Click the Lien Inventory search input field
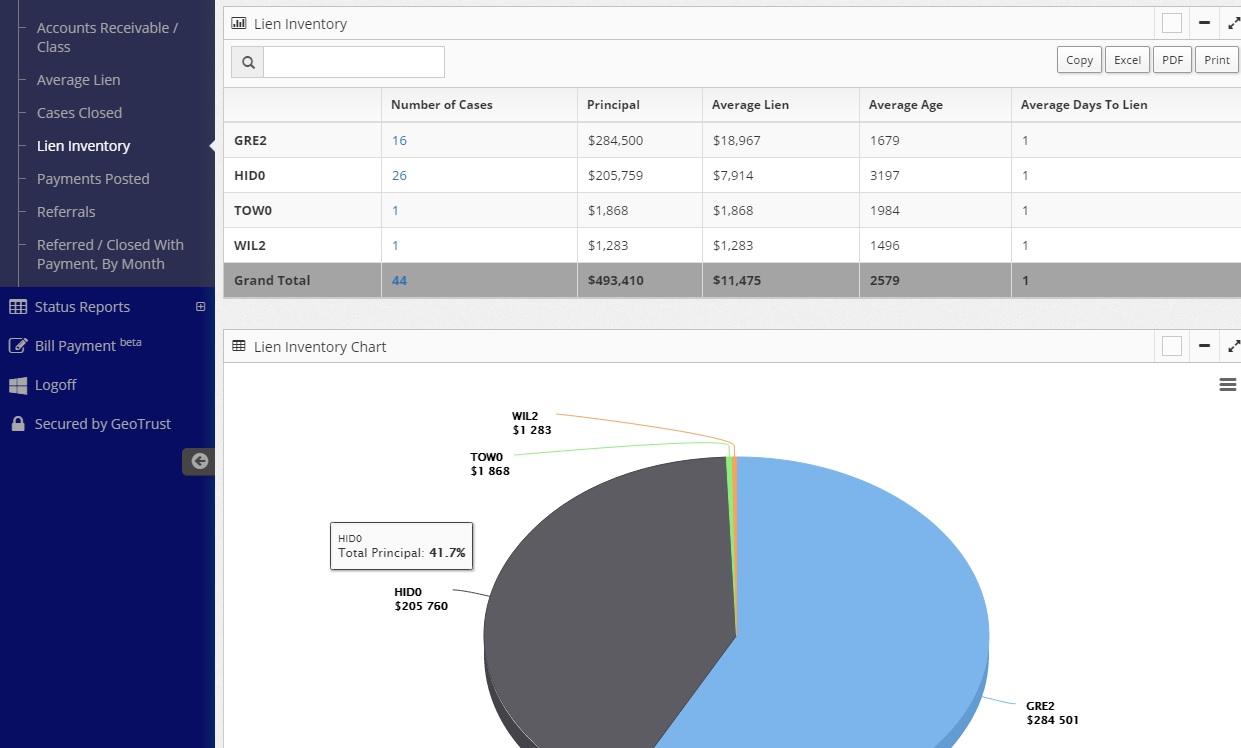The width and height of the screenshot is (1241, 748). pos(354,62)
